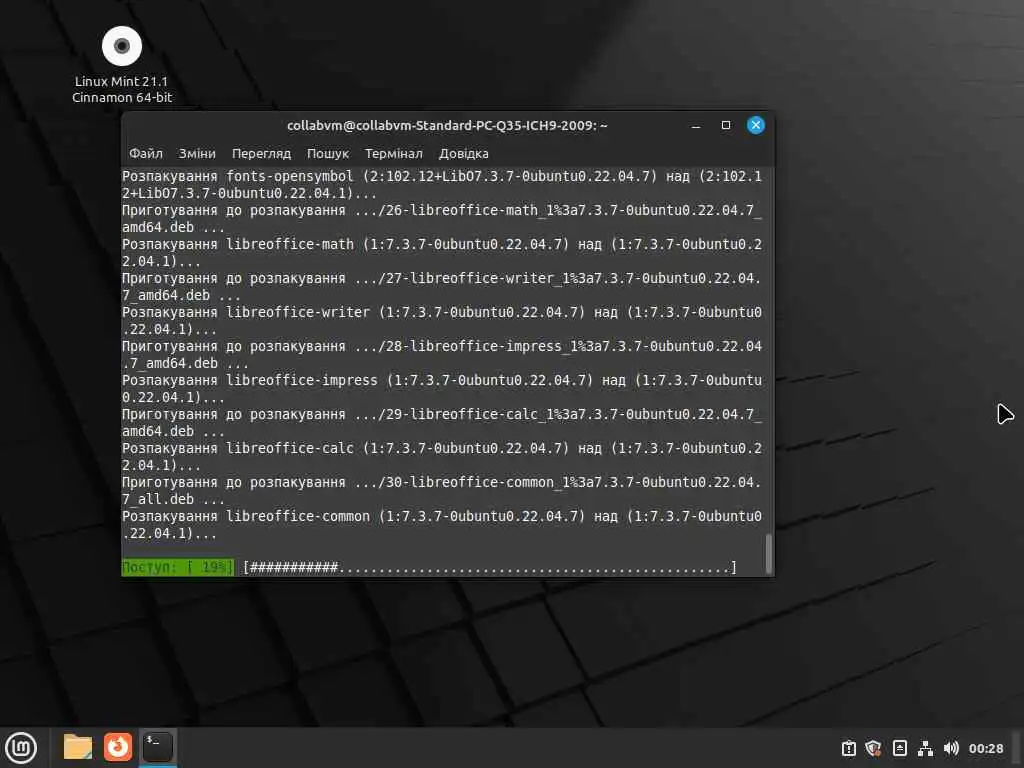The width and height of the screenshot is (1024, 768).
Task: Click the terminal title collabvm@collabvm-Standard-PC
Action: [x=447, y=125]
